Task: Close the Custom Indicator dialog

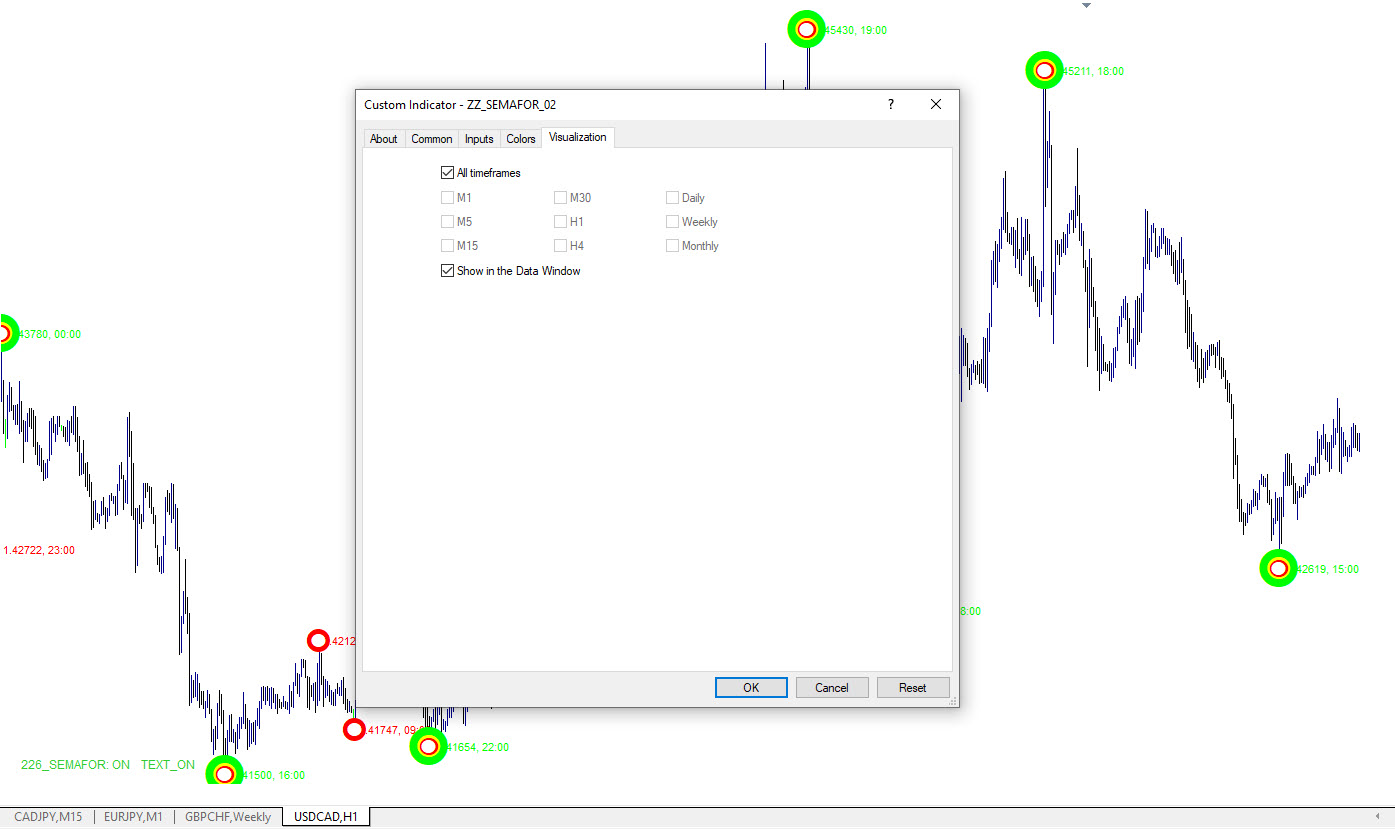Action: 936,105
